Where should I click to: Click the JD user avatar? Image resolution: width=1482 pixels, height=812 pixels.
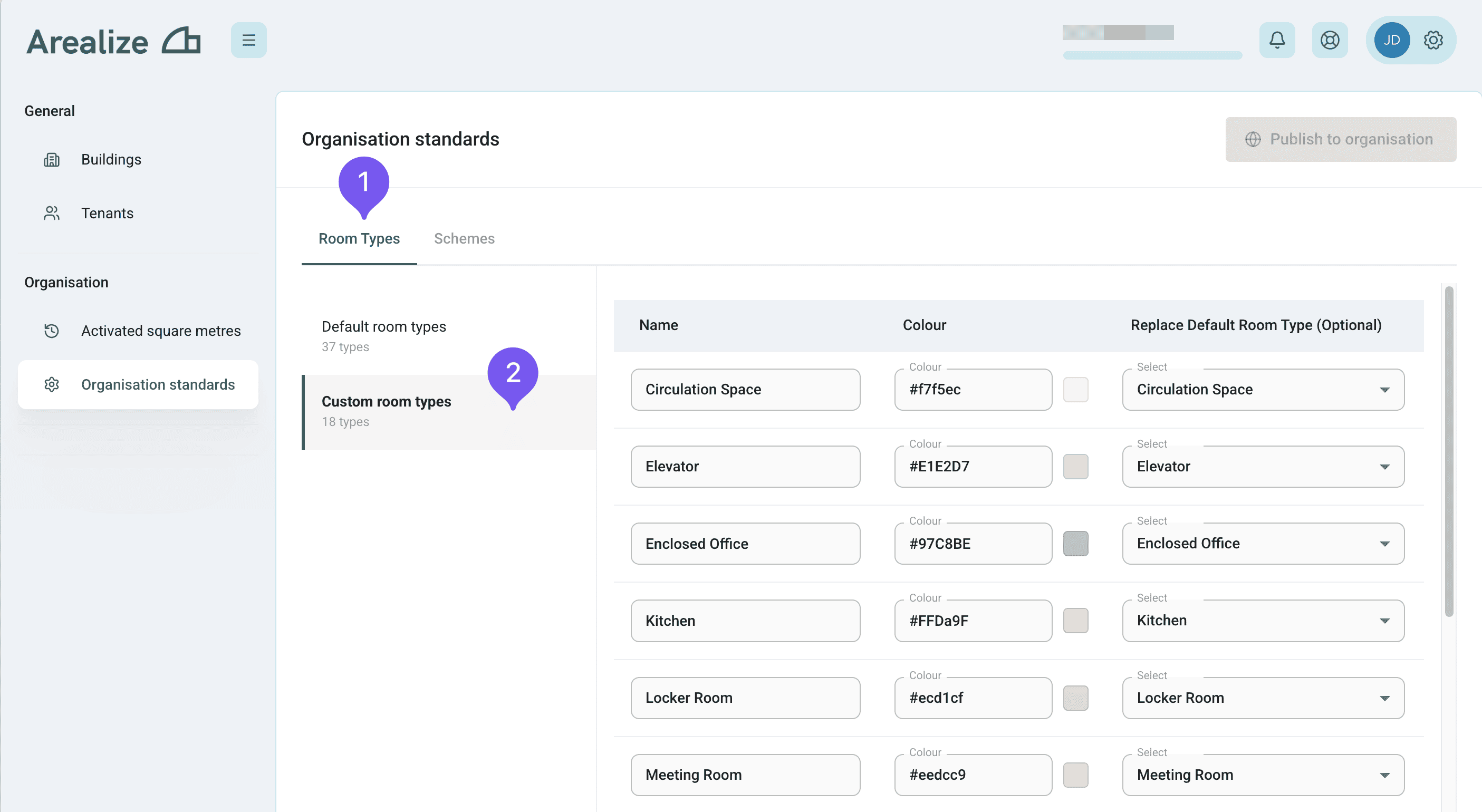click(x=1391, y=40)
